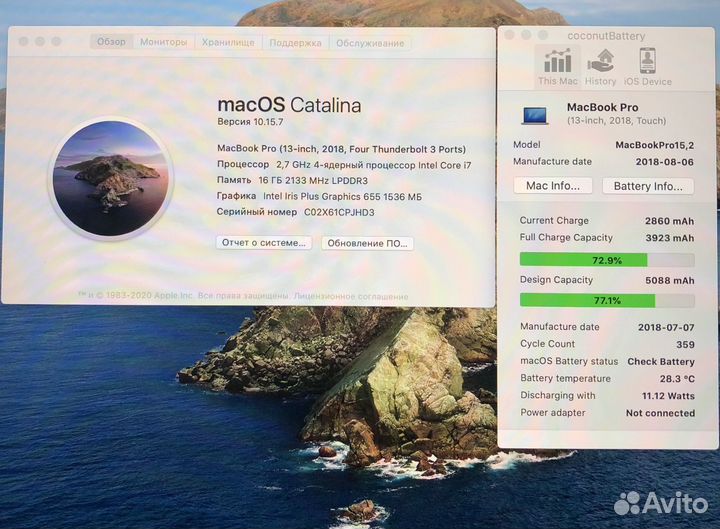720x529 pixels.
Task: Click the 77.1% design capacity bar
Action: tap(607, 301)
